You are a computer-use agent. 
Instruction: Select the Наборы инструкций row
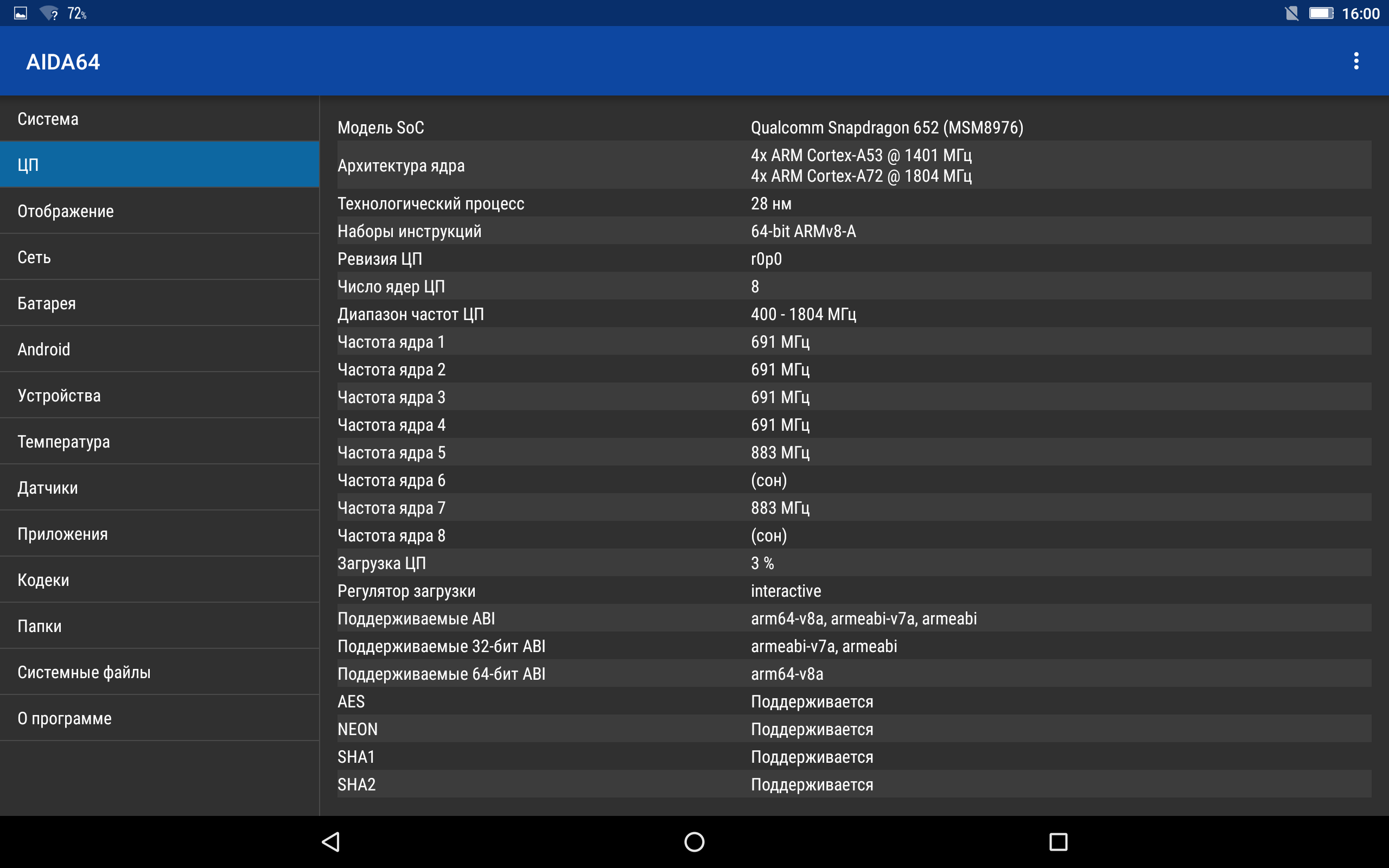point(854,231)
